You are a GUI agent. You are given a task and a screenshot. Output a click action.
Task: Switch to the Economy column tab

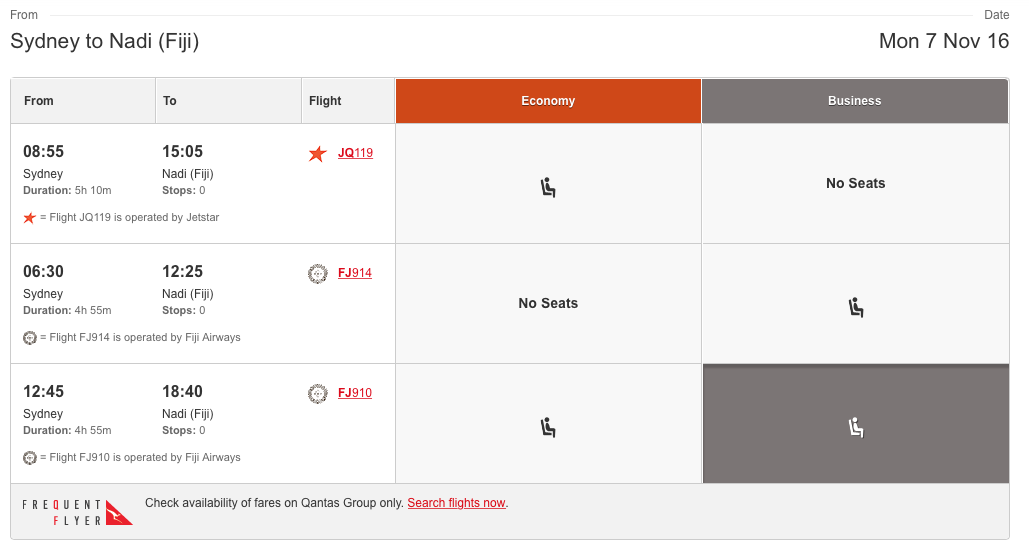click(x=548, y=101)
